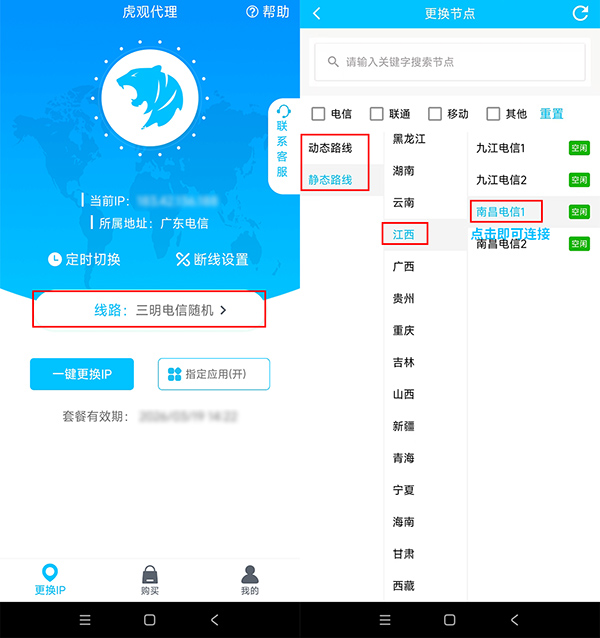Viewport: 600px width, 638px height.
Task: Tap the tiger logo connect circle
Action: tap(150, 98)
